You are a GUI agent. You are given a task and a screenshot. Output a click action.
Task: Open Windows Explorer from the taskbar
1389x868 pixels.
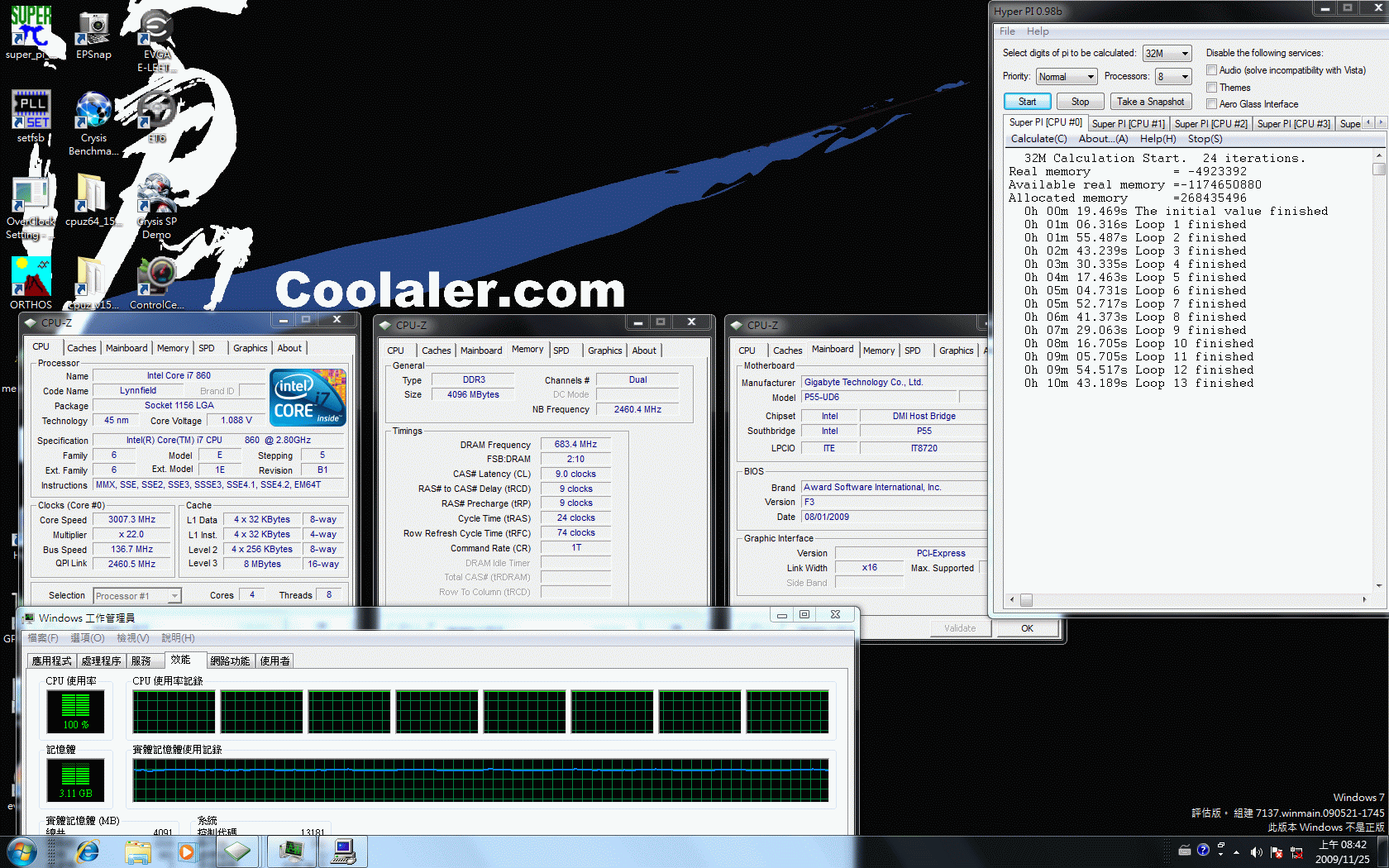click(x=138, y=851)
